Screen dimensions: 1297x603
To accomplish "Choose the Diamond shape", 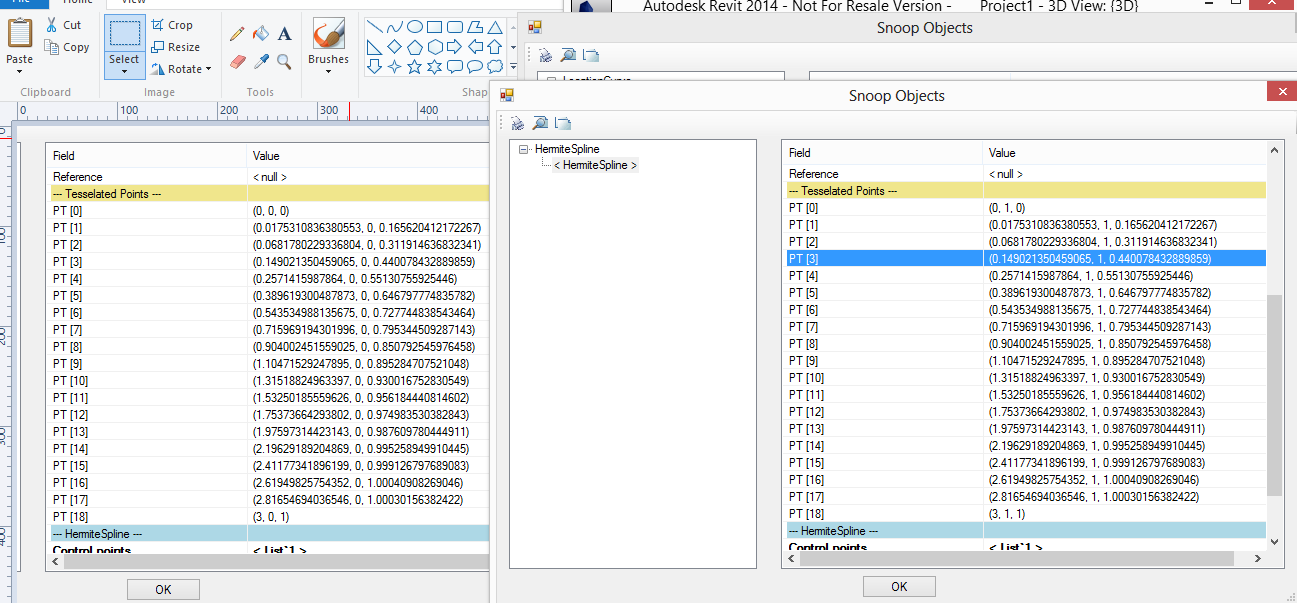I will (394, 47).
